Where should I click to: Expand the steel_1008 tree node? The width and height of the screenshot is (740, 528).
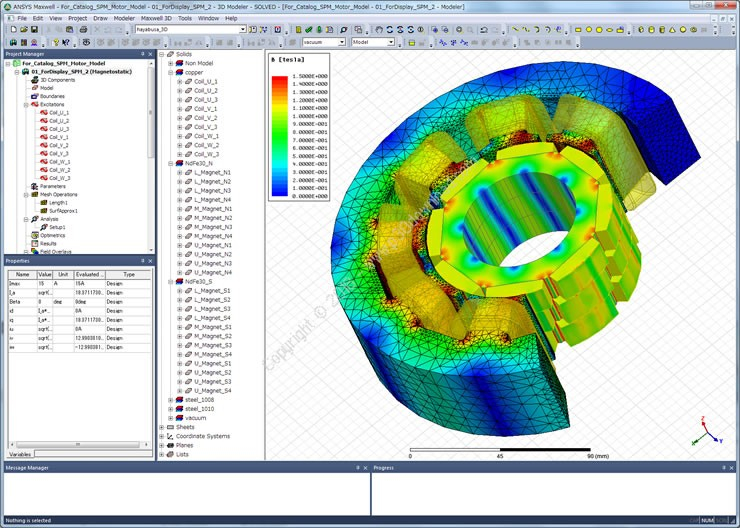tap(170, 400)
